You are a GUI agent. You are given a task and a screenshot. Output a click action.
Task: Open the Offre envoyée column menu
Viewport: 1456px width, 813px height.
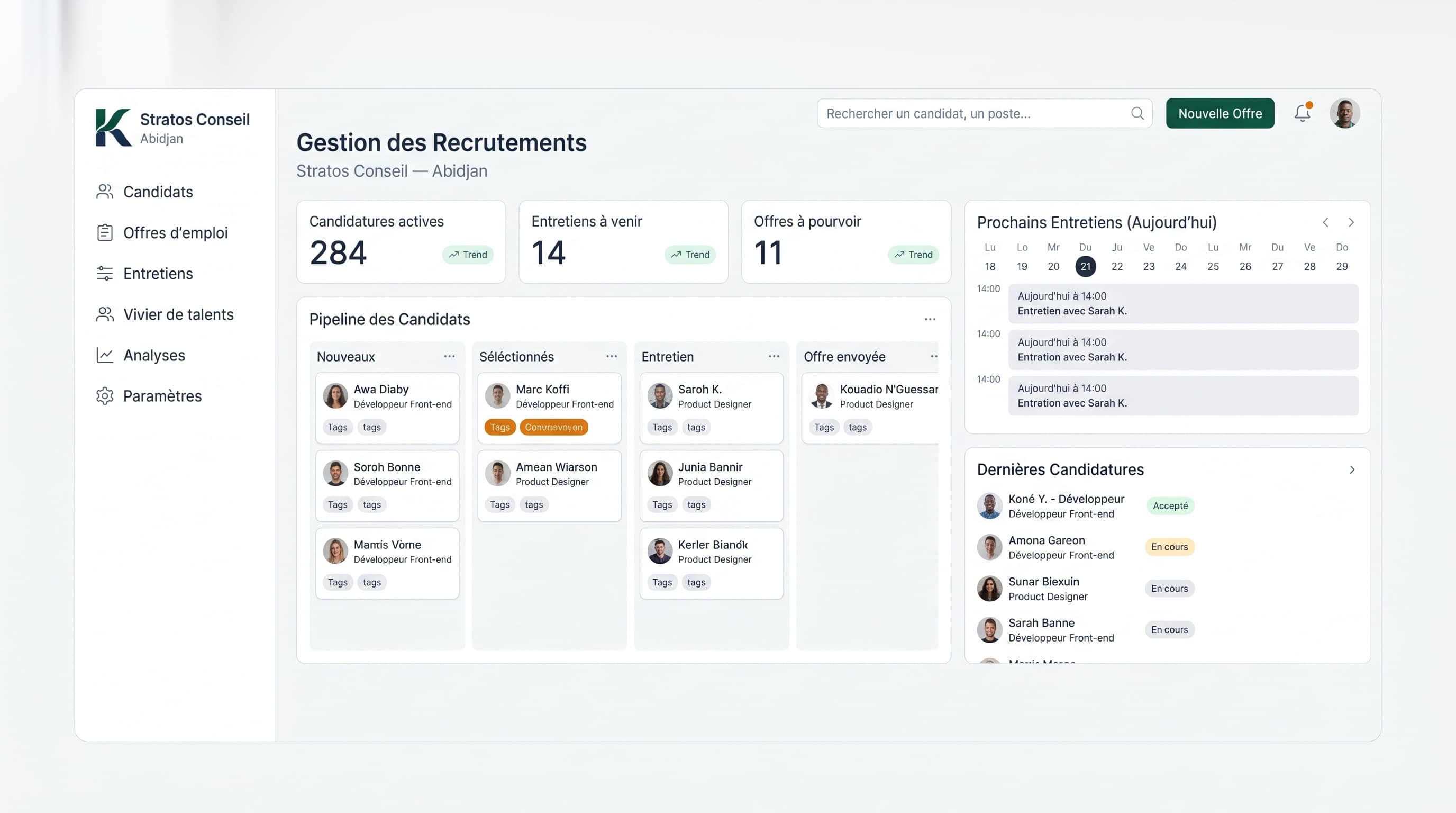934,356
